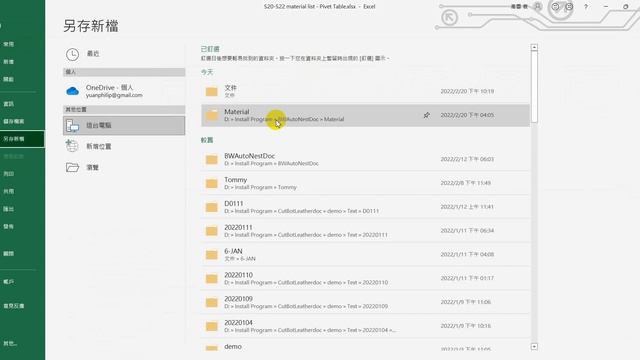Open 瀏覽 (Browse) folder dialog
Screen dimensions: 640x360
point(124,167)
